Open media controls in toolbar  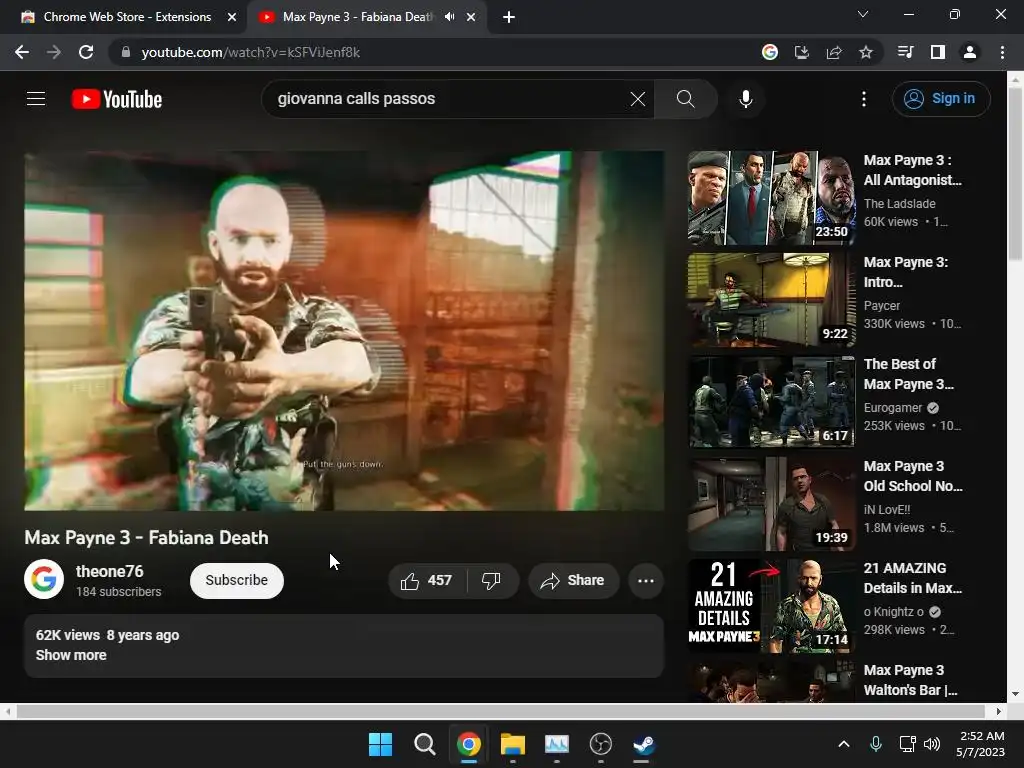tap(905, 52)
